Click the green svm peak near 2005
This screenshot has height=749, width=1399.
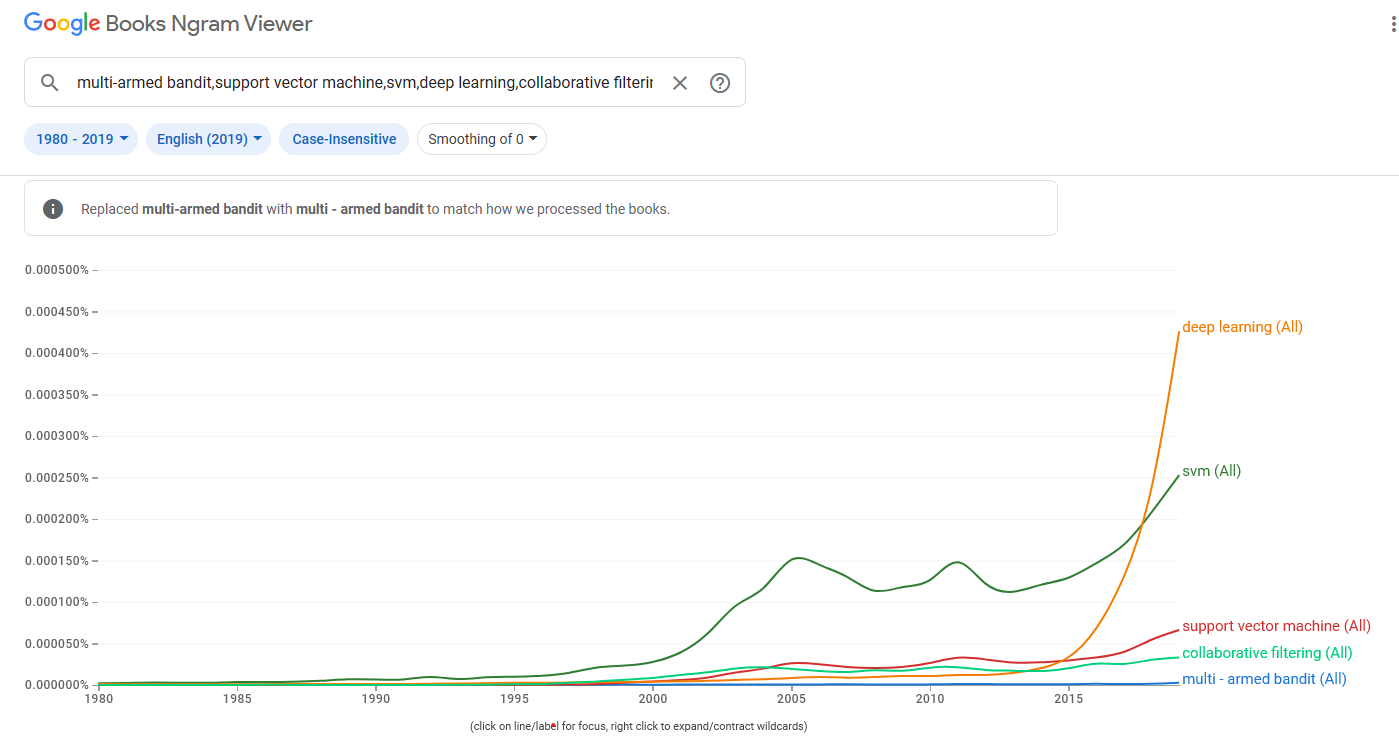797,558
